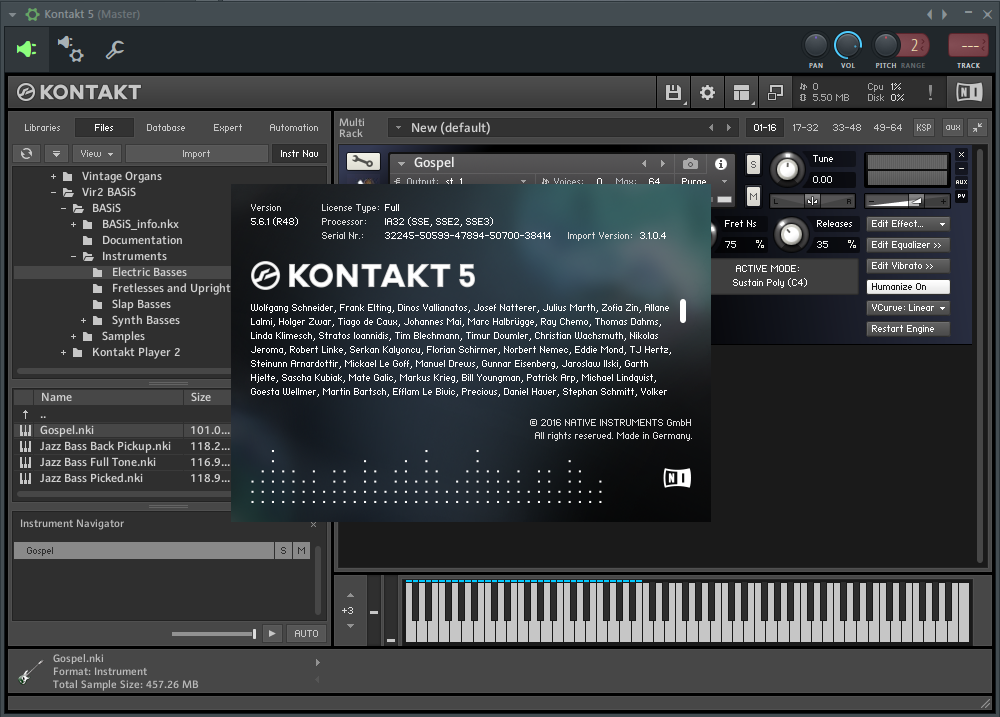
Task: Switch to the Database tab
Action: coord(166,128)
